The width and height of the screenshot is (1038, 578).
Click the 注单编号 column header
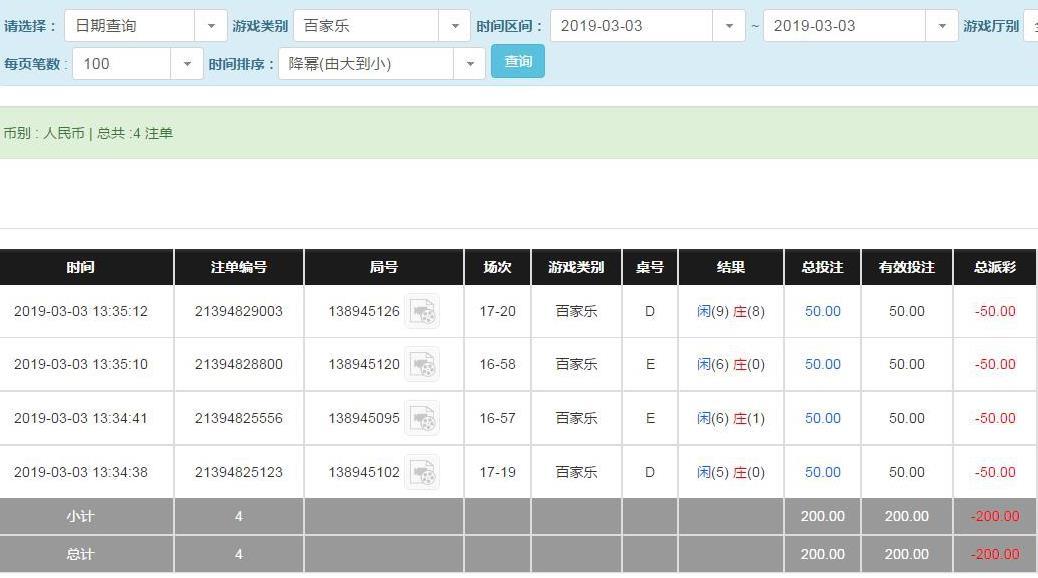[238, 267]
